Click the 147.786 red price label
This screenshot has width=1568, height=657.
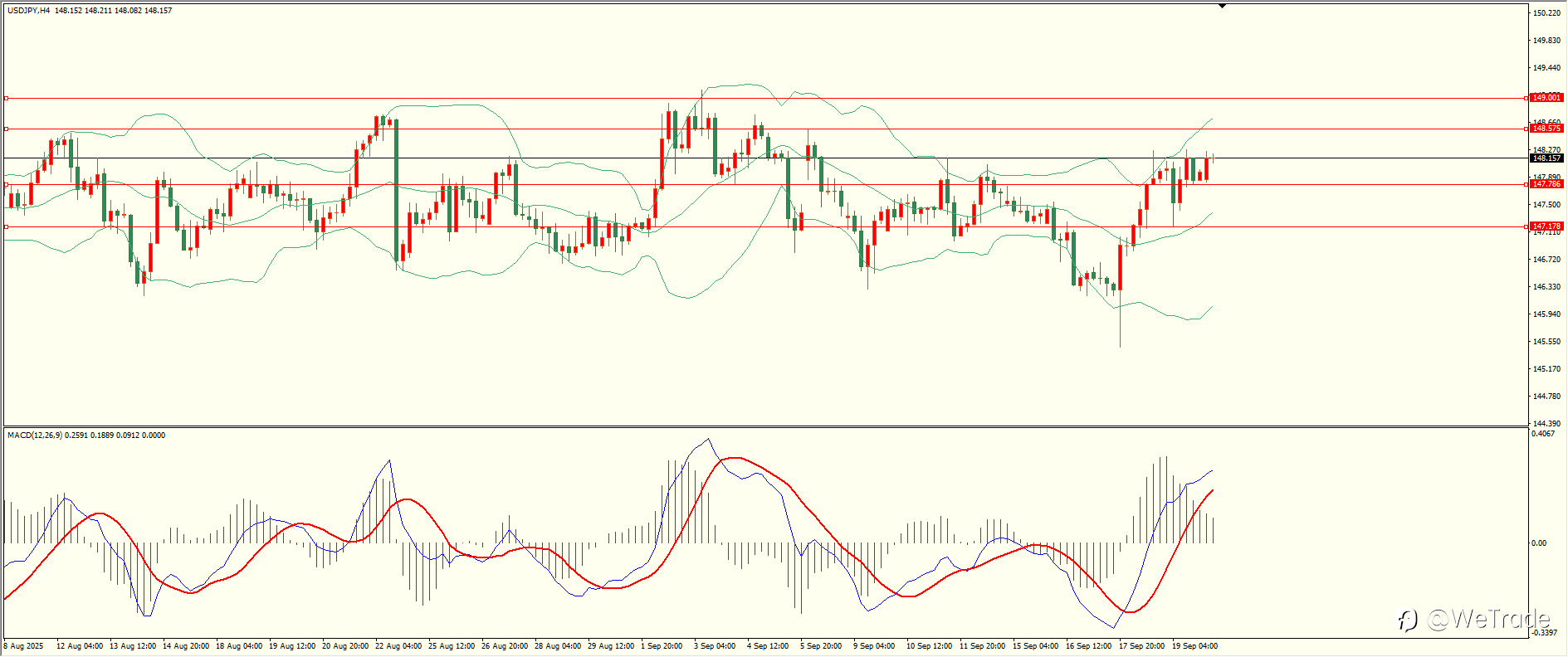click(x=1546, y=184)
